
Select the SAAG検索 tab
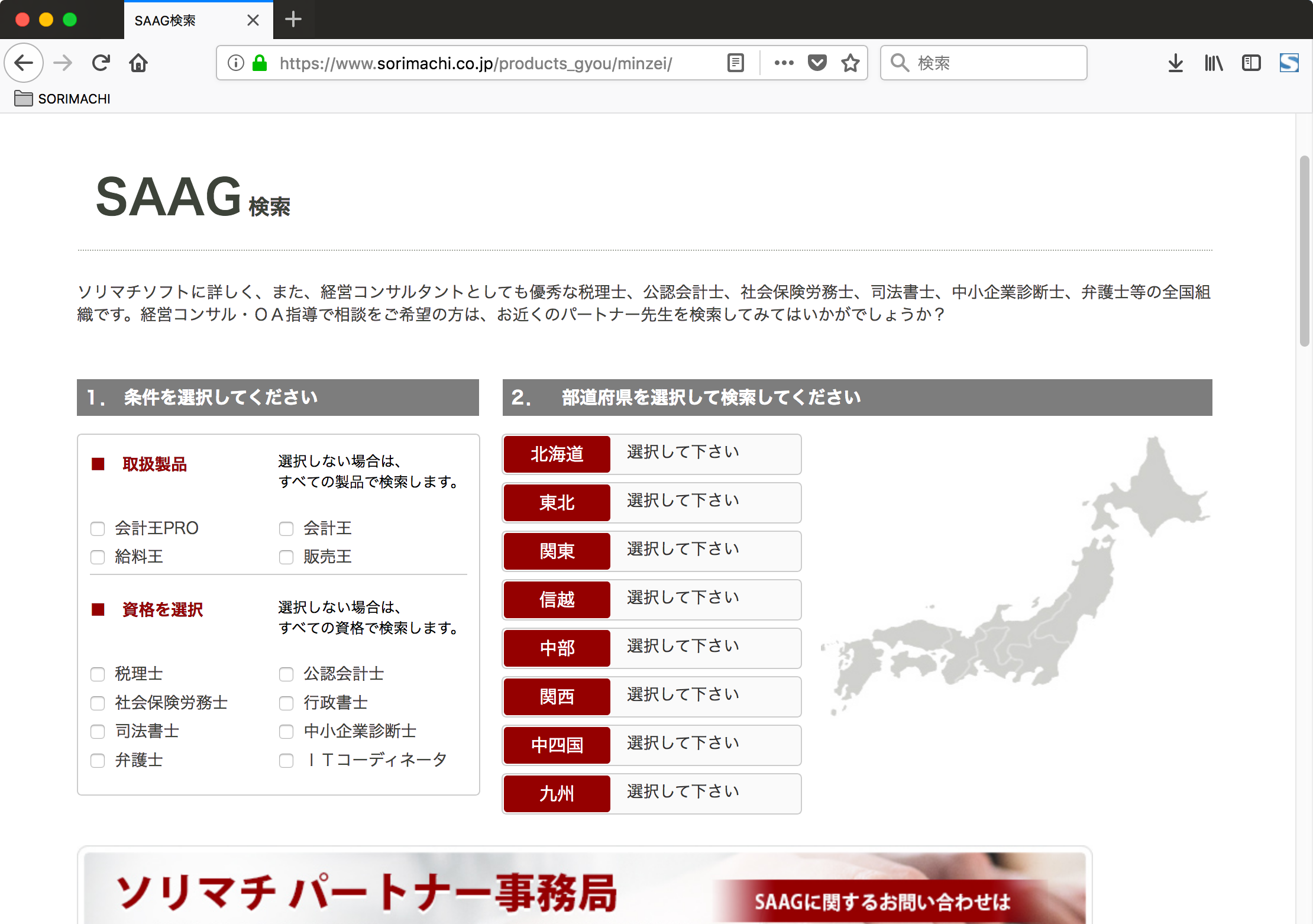[x=199, y=20]
